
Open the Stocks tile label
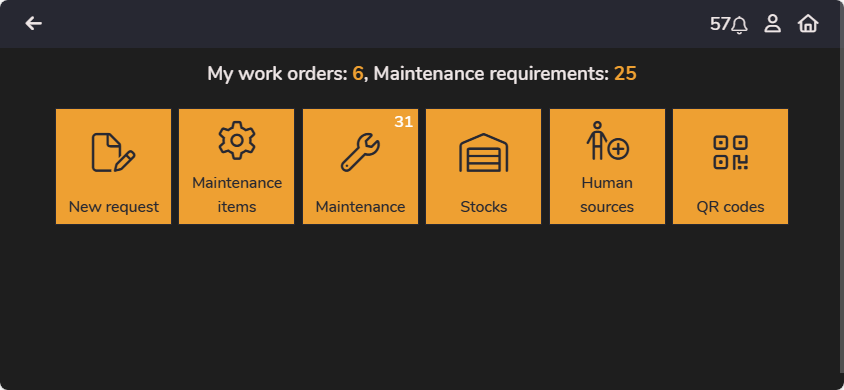click(483, 207)
